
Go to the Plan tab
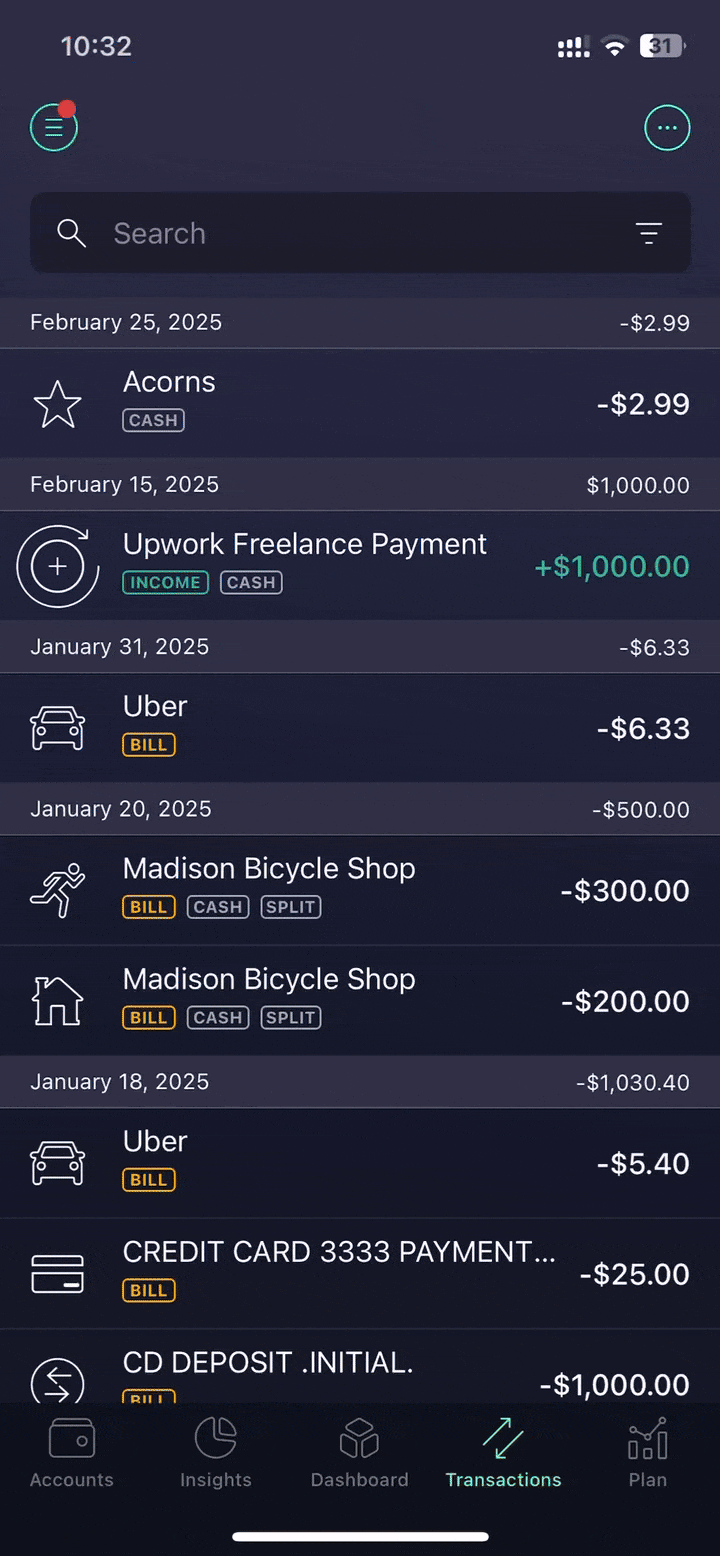pyautogui.click(x=648, y=1454)
